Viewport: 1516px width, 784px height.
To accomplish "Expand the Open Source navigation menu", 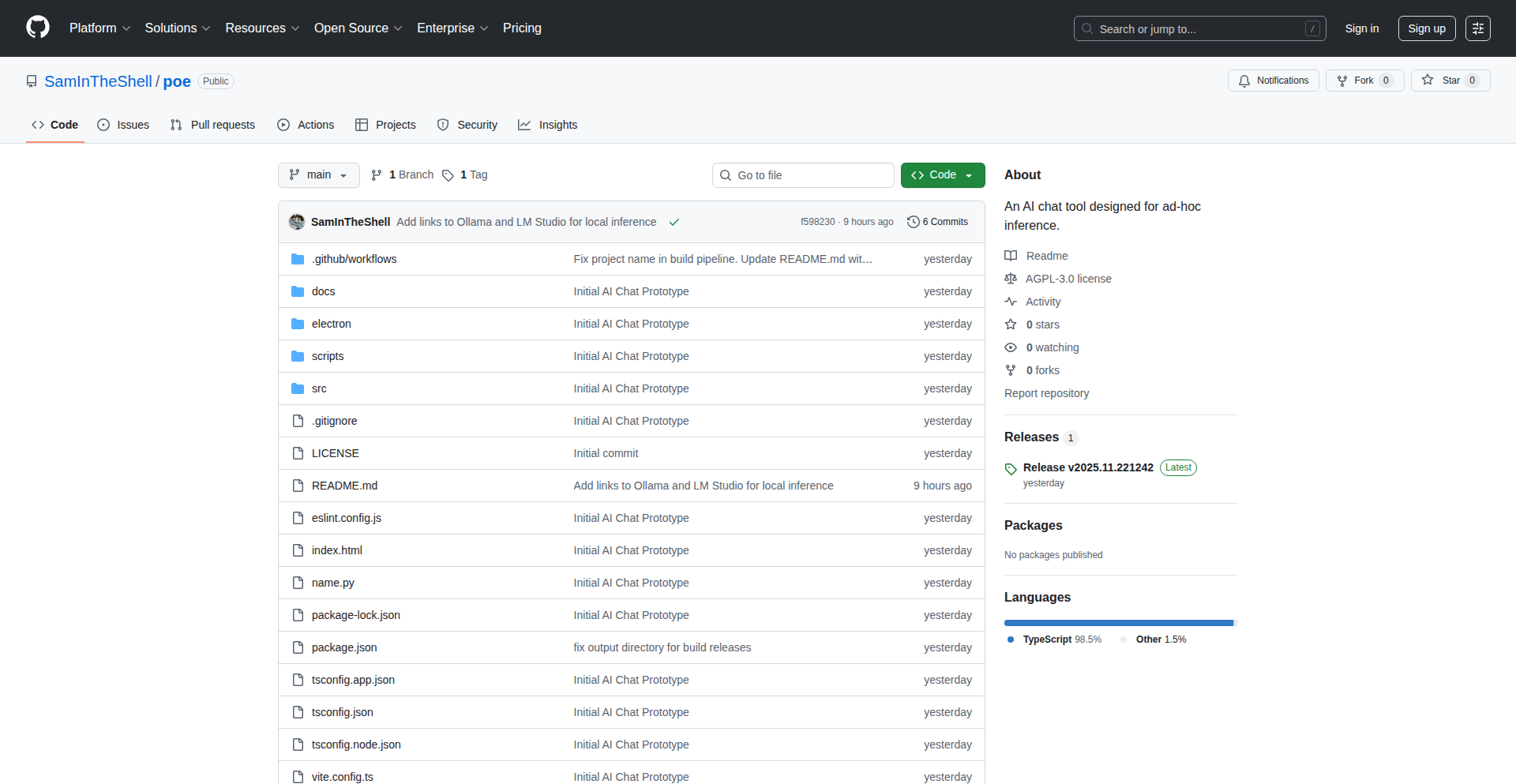I will tap(358, 28).
